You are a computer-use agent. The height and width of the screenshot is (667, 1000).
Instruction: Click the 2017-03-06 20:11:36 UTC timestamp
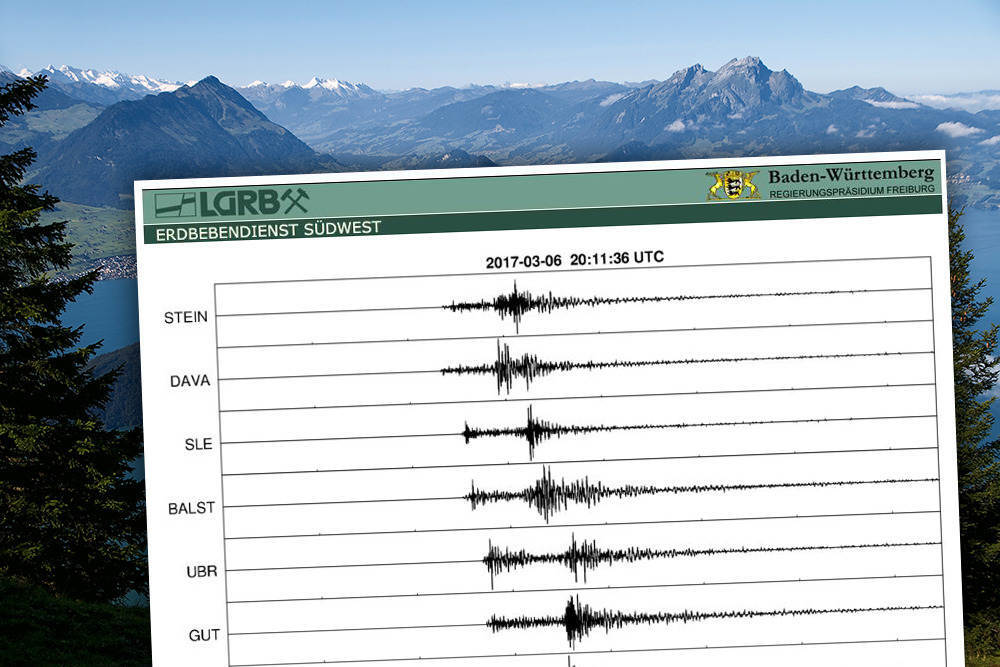click(x=574, y=259)
